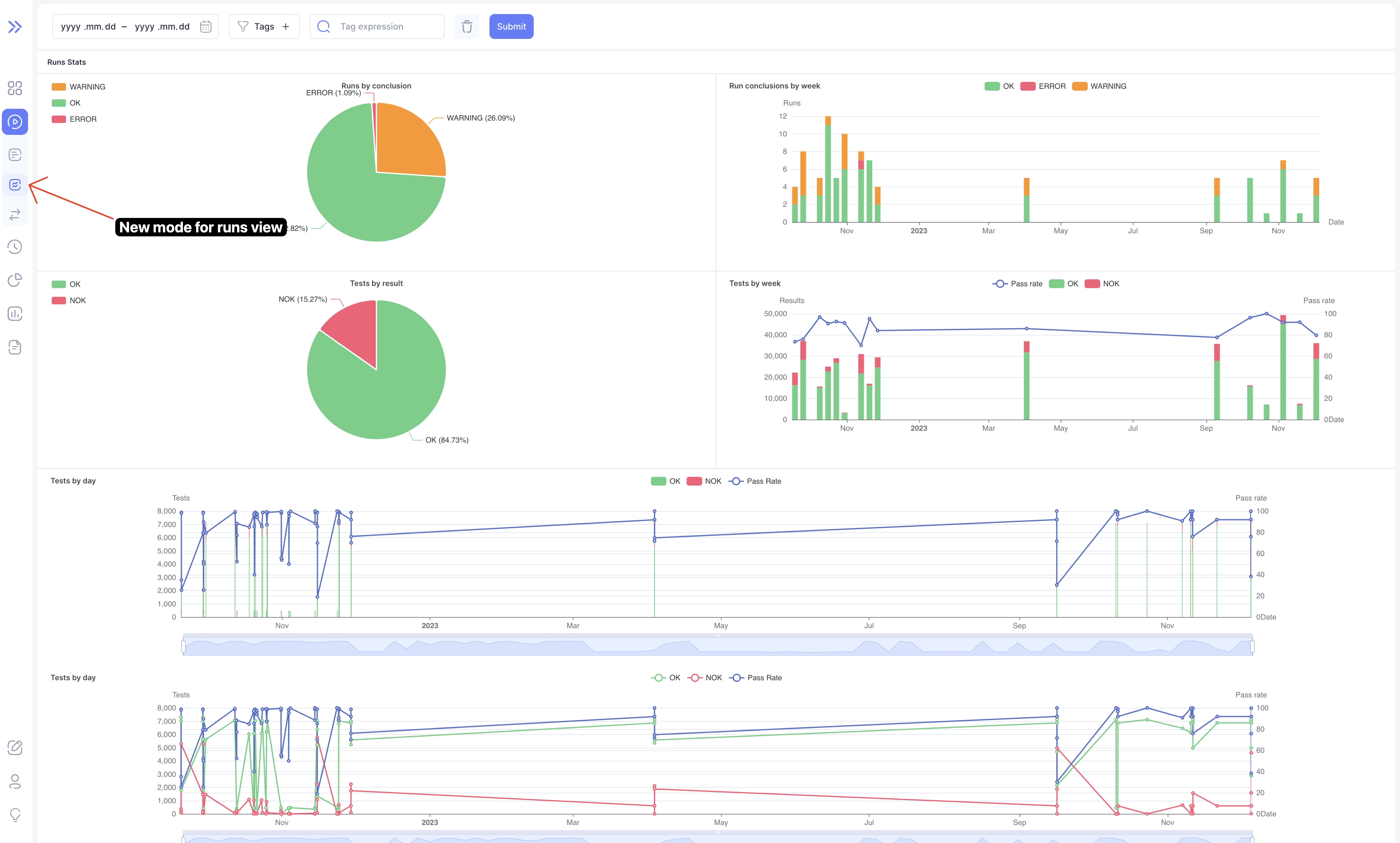The width and height of the screenshot is (1400, 843).
Task: Expand the collapsed sidebar with double chevron
Action: (15, 26)
